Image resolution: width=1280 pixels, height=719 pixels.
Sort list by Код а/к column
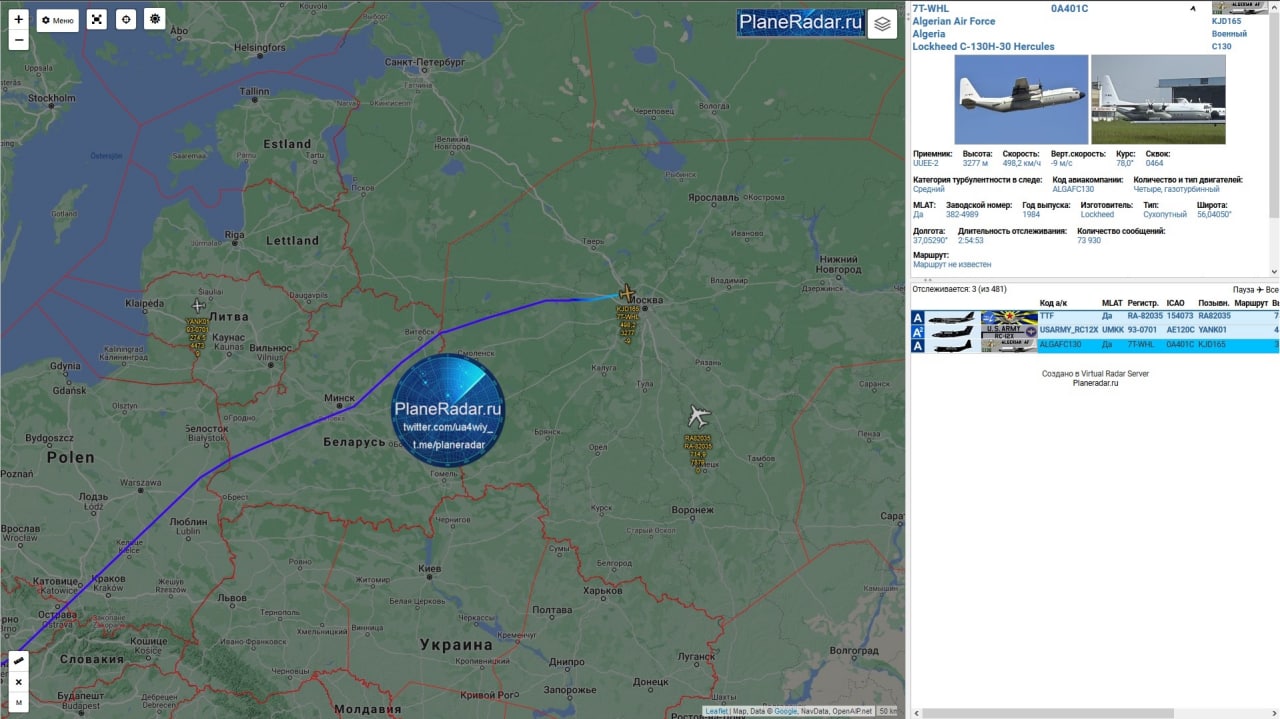pos(1053,303)
